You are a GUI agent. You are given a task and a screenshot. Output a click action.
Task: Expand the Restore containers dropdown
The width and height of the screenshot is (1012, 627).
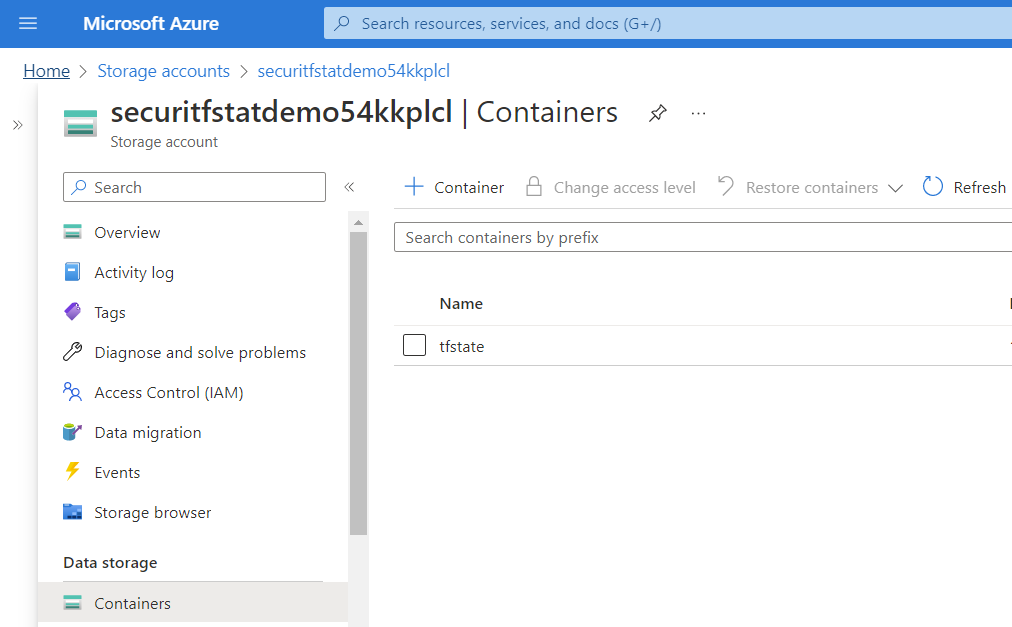(895, 188)
